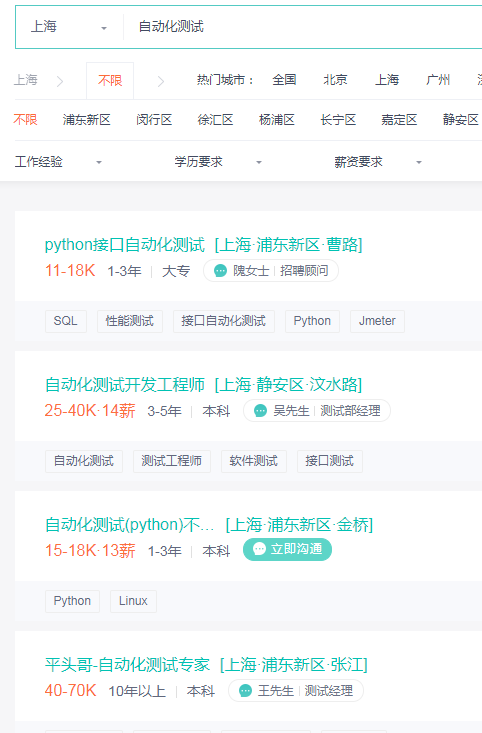The image size is (482, 733).
Task: Click chat icon beside 王先生 测试经理
Action: click(245, 691)
